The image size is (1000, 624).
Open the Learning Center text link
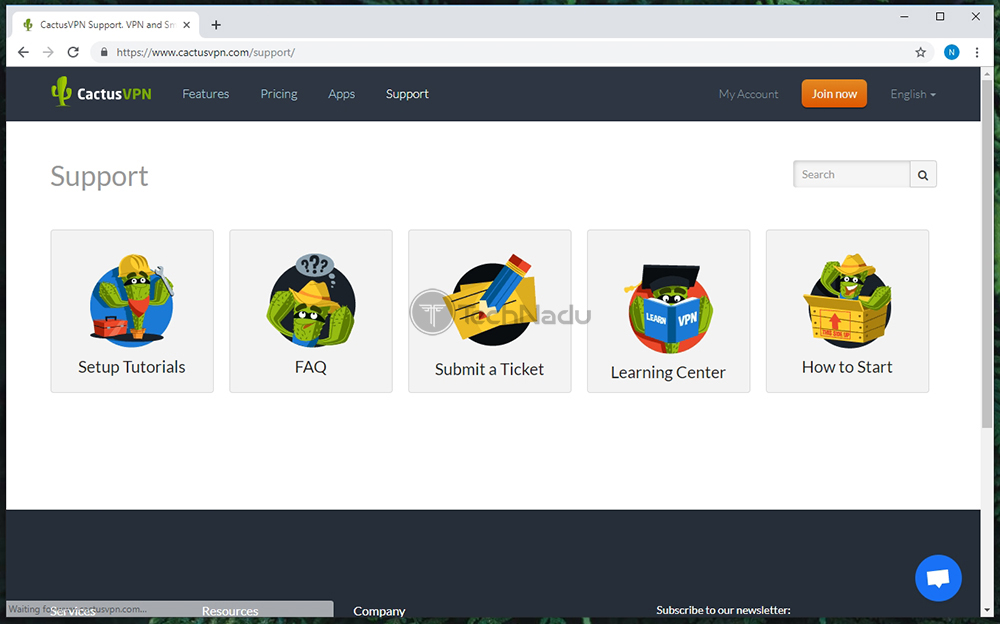tap(668, 373)
